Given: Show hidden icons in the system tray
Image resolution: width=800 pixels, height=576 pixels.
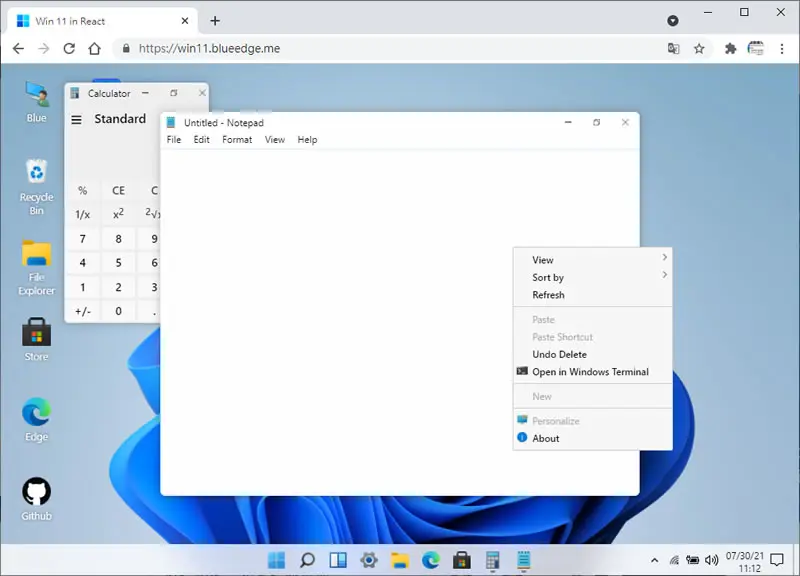Looking at the screenshot, I should (x=655, y=560).
